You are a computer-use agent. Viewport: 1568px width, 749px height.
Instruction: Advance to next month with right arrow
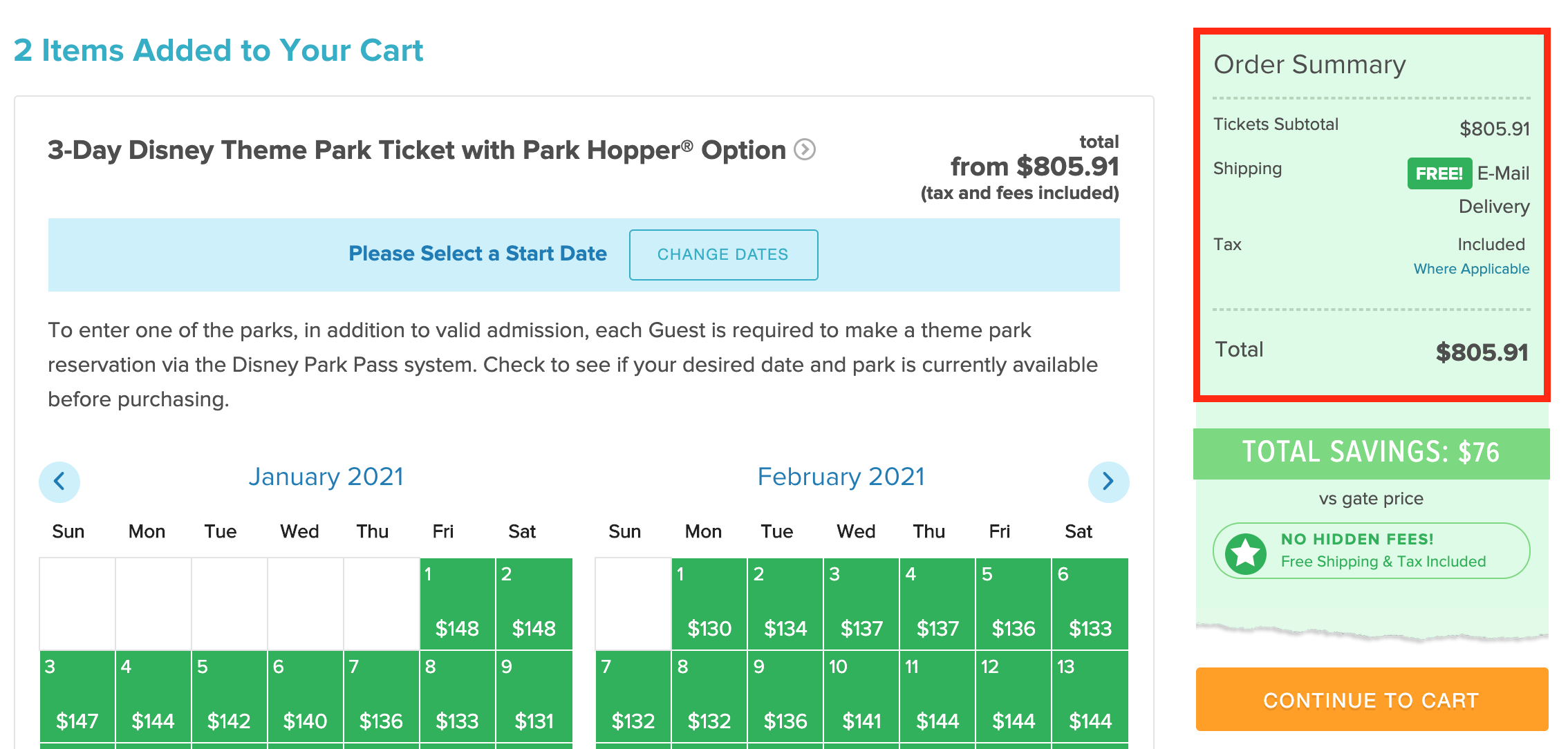coord(1108,482)
